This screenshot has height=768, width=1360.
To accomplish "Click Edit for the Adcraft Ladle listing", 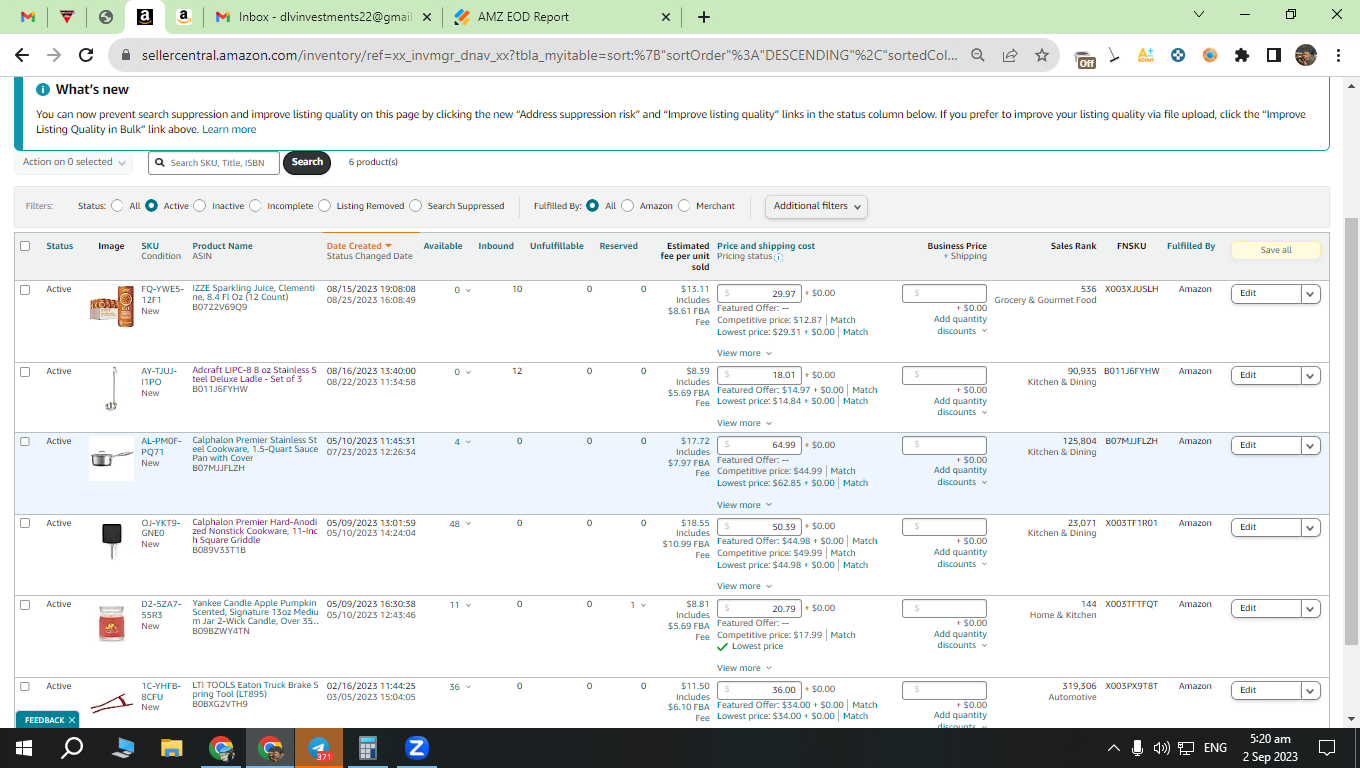I will point(1266,376).
